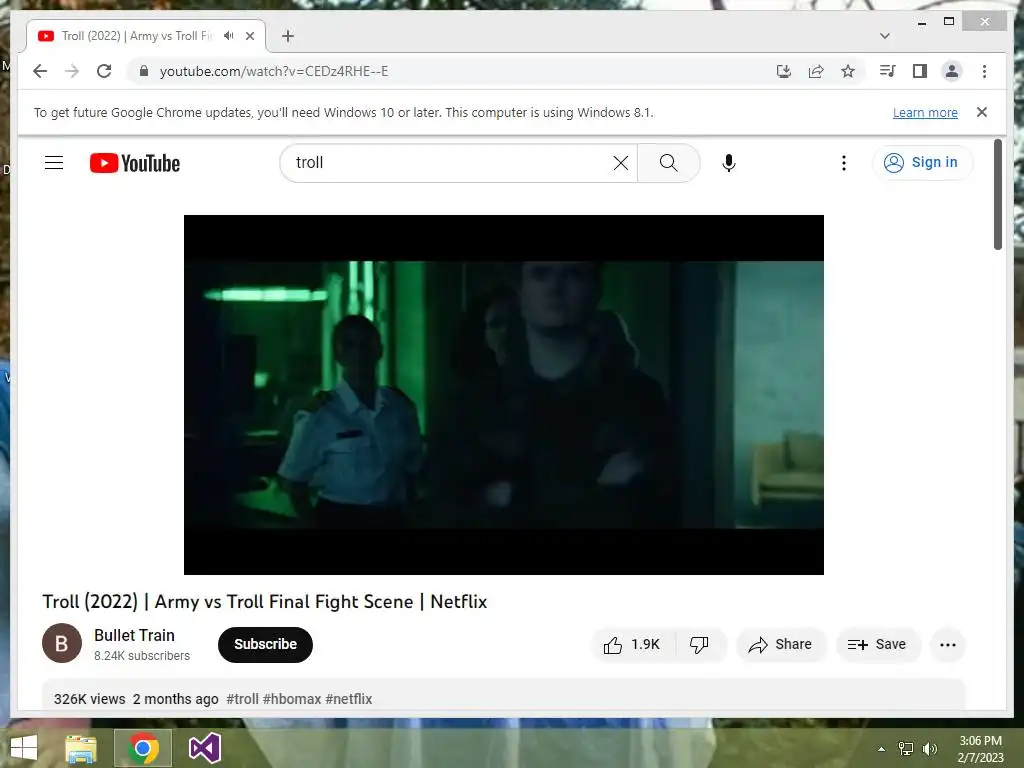1024x768 pixels.
Task: Reload the YouTube page
Action: tap(104, 71)
